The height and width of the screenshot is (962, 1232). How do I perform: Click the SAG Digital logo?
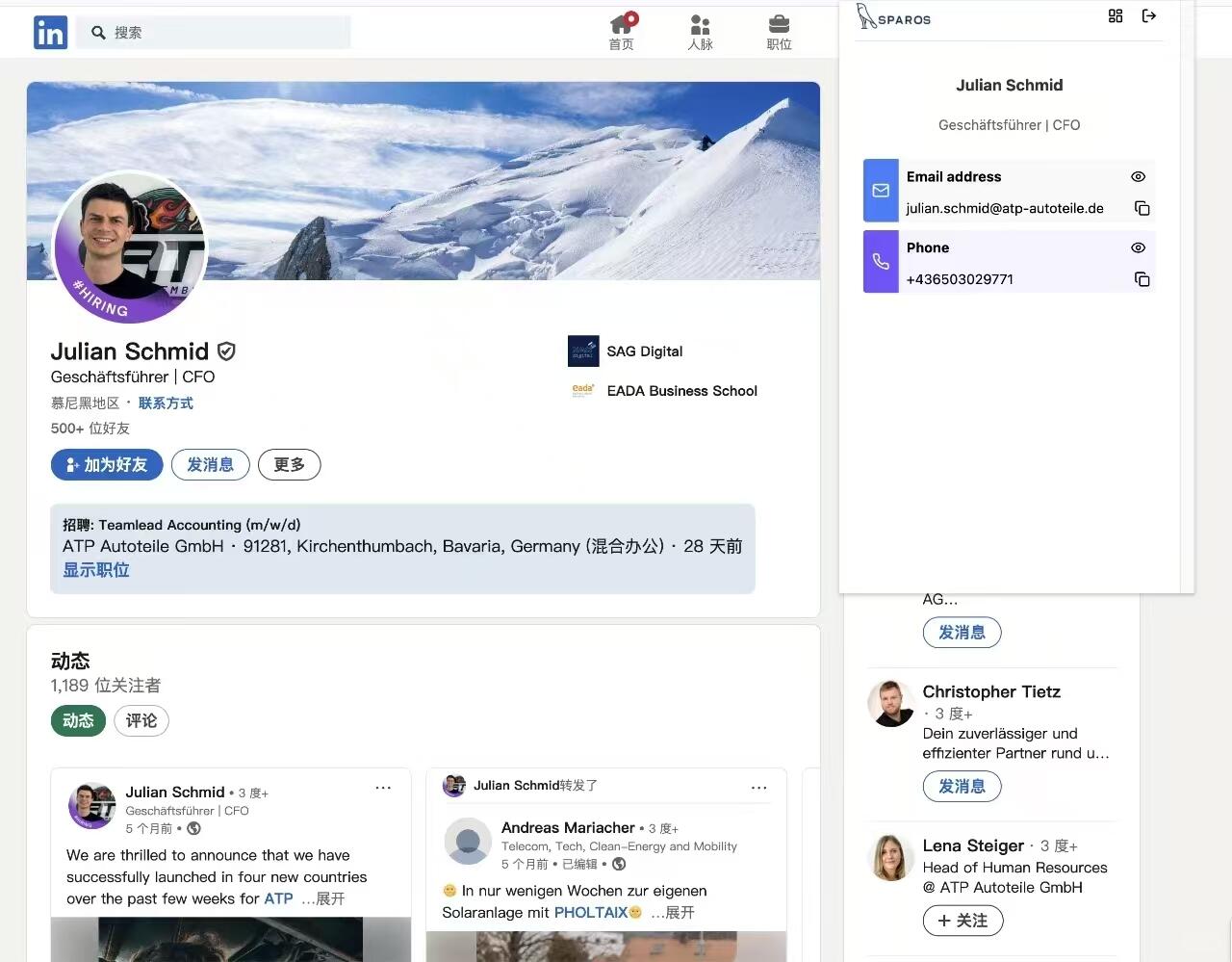click(x=583, y=351)
